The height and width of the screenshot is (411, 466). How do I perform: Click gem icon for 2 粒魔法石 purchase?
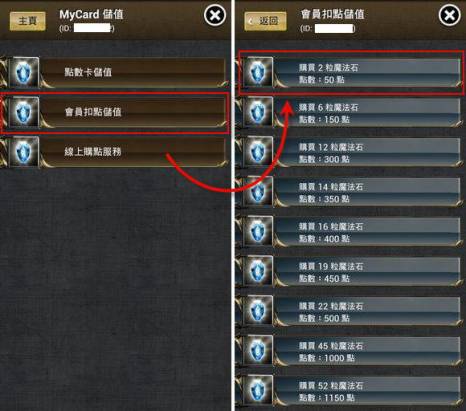tap(258, 72)
